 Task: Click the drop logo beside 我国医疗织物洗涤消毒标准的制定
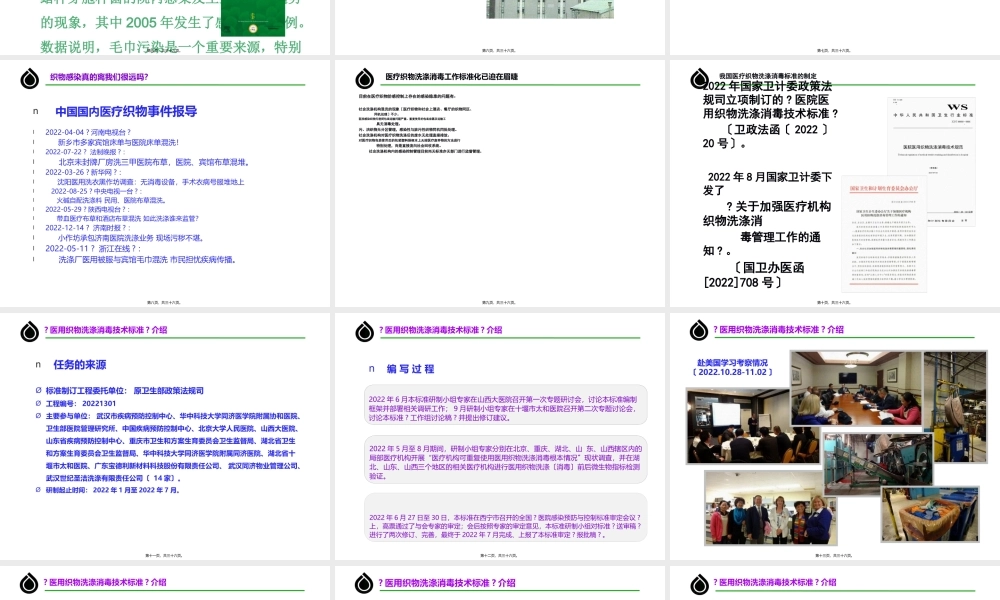coord(699,78)
